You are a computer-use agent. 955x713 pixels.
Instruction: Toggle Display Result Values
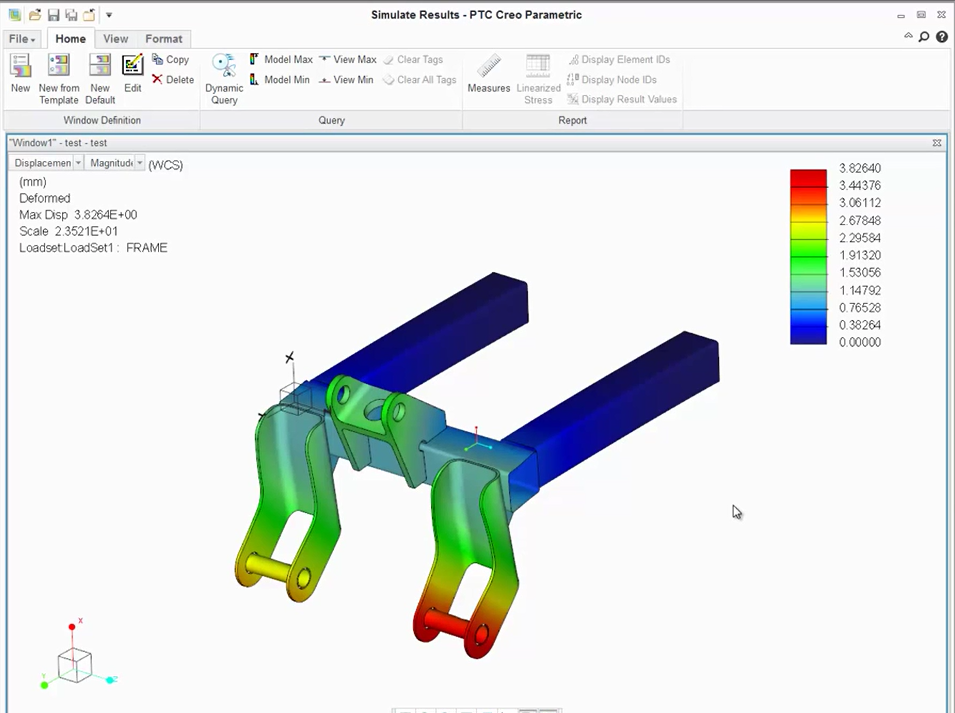click(622, 99)
